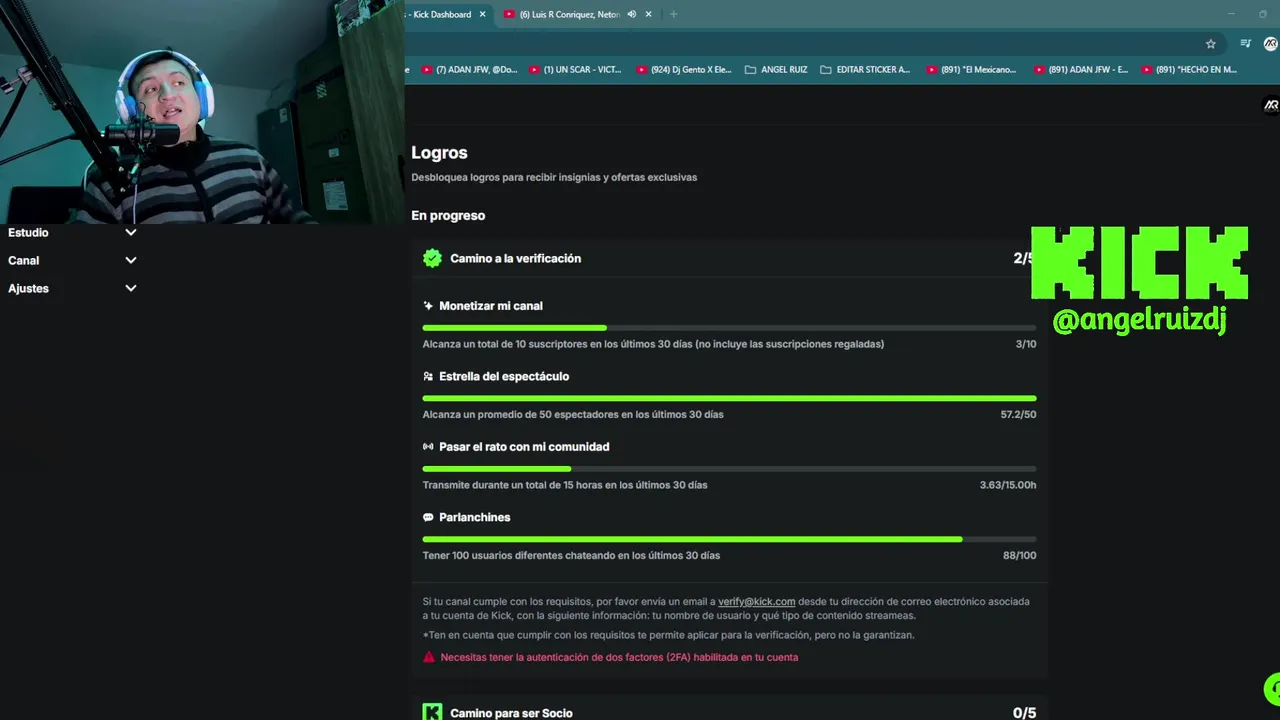Click the 88/100 chatters value
The width and height of the screenshot is (1280, 720).
click(1020, 555)
